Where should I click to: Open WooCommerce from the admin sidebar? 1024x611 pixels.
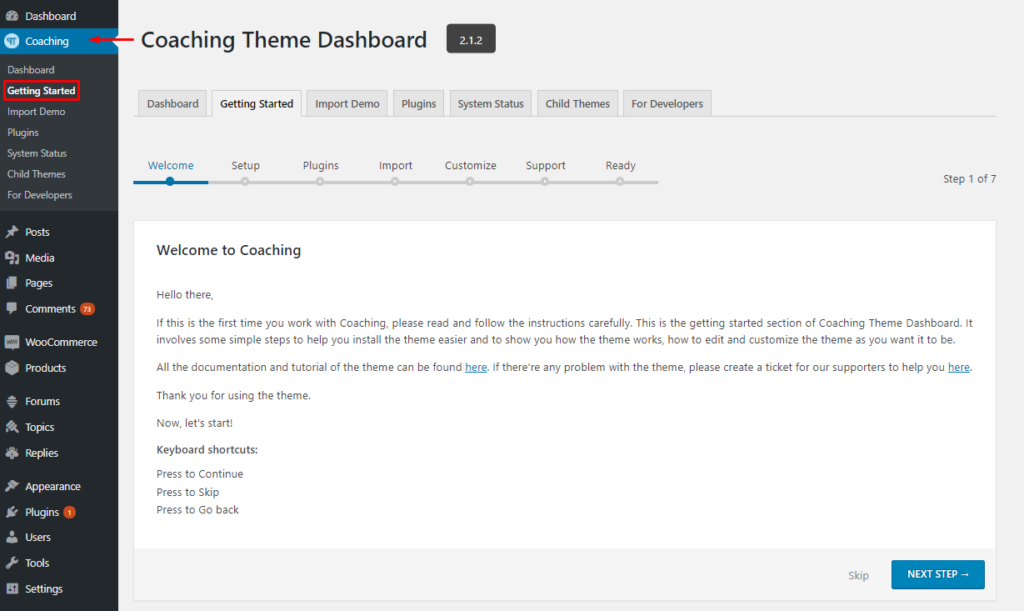[12, 341]
